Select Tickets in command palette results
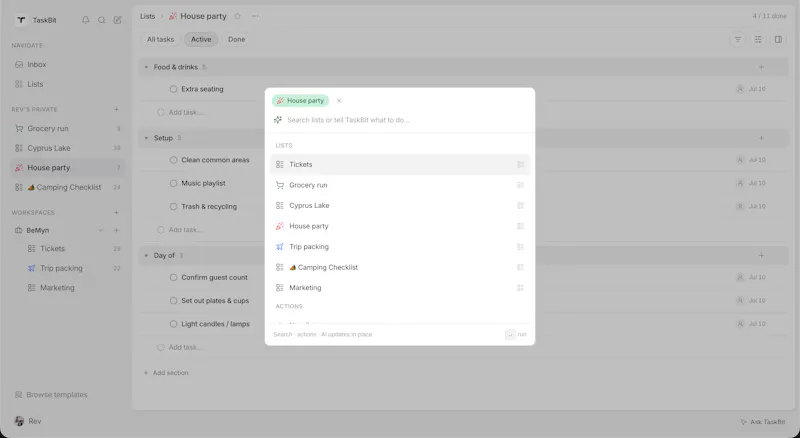Screen dimensions: 800x438 coord(400,164)
